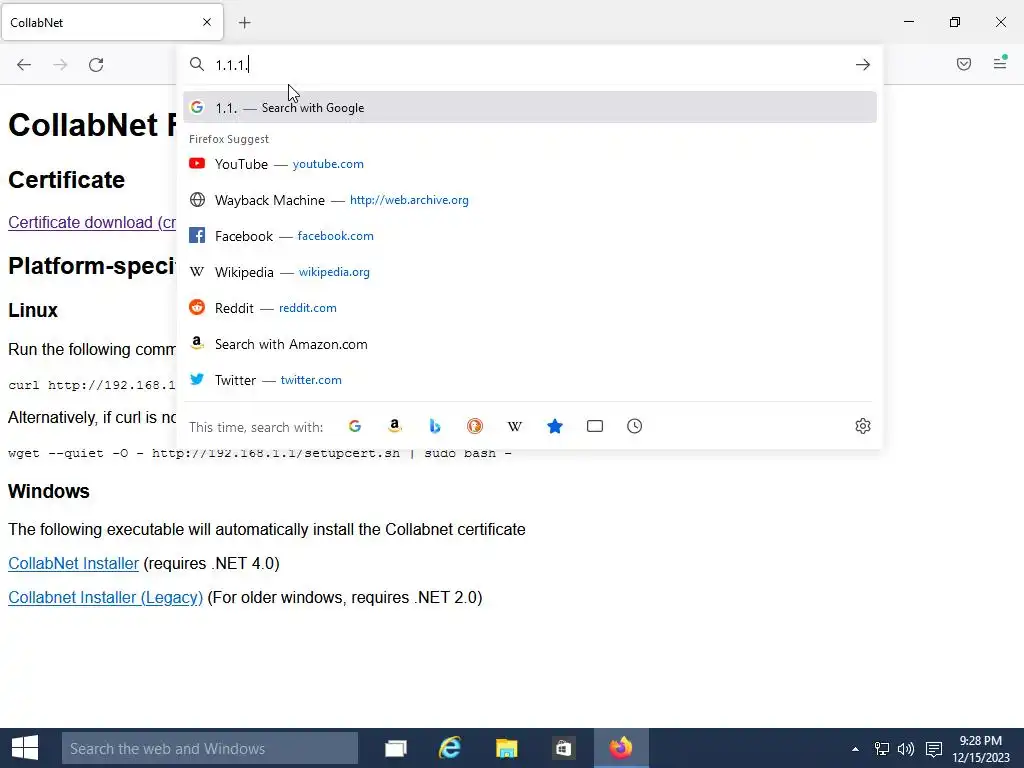
Task: Select Twitter twitter.com suggestion
Action: (x=530, y=380)
